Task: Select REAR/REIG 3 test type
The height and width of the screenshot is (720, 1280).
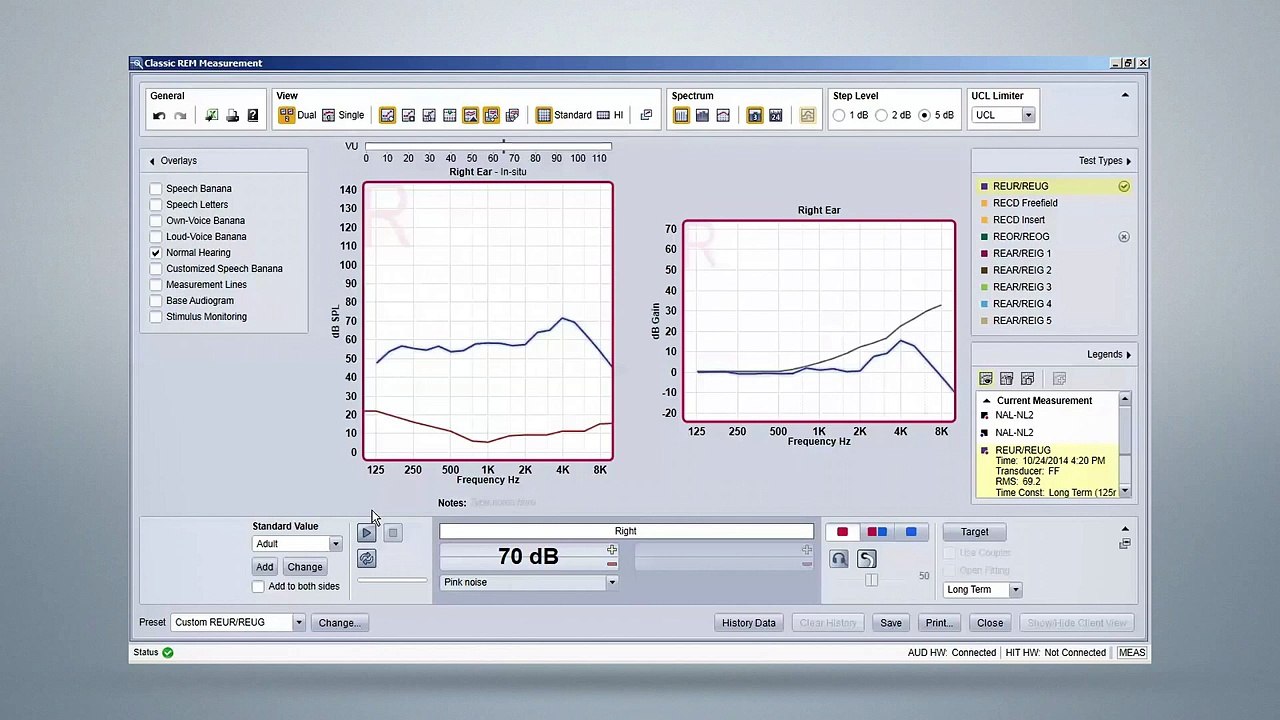Action: [1021, 287]
